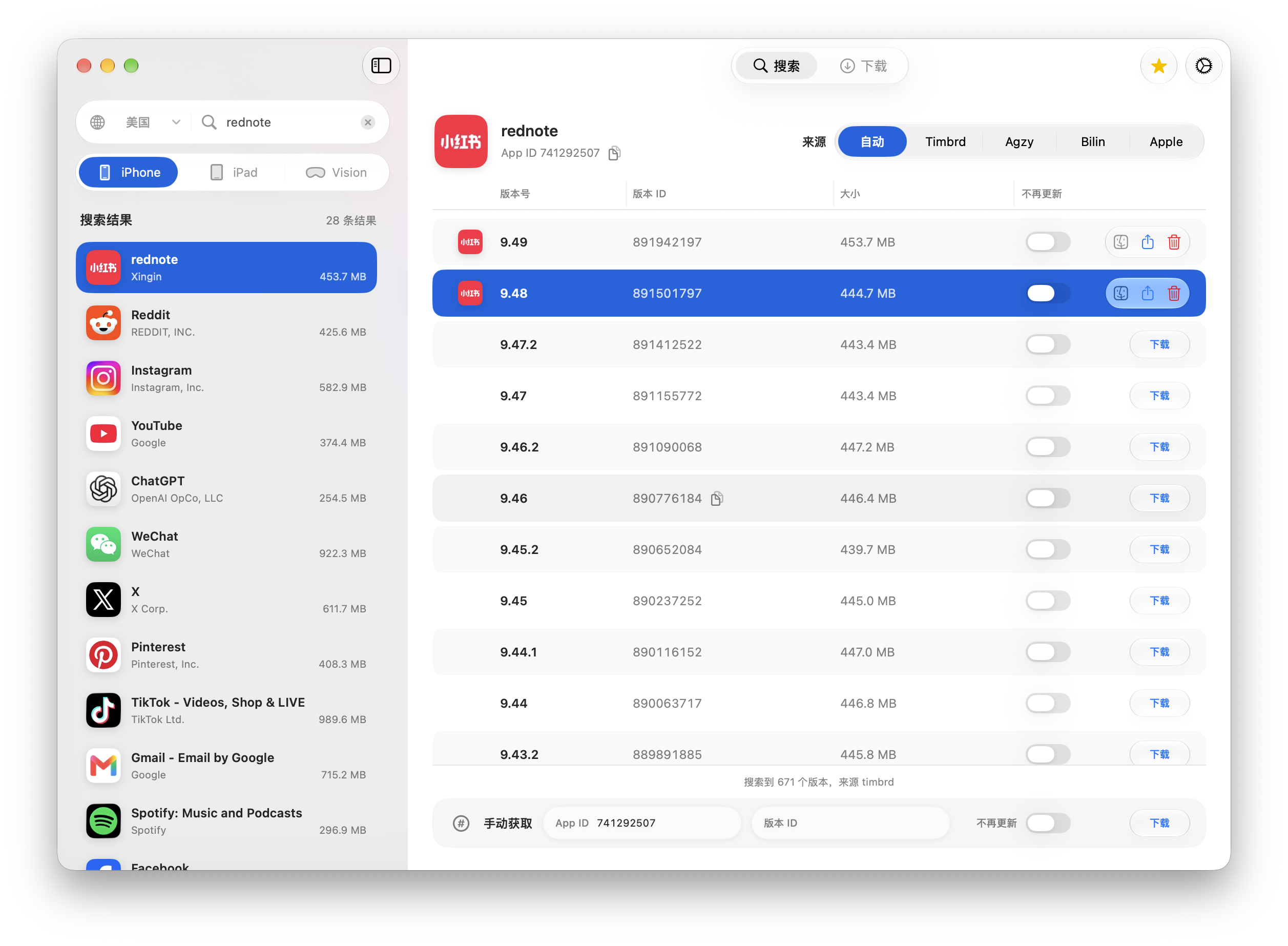Select iPad device tab
The image size is (1288, 946).
(x=234, y=172)
